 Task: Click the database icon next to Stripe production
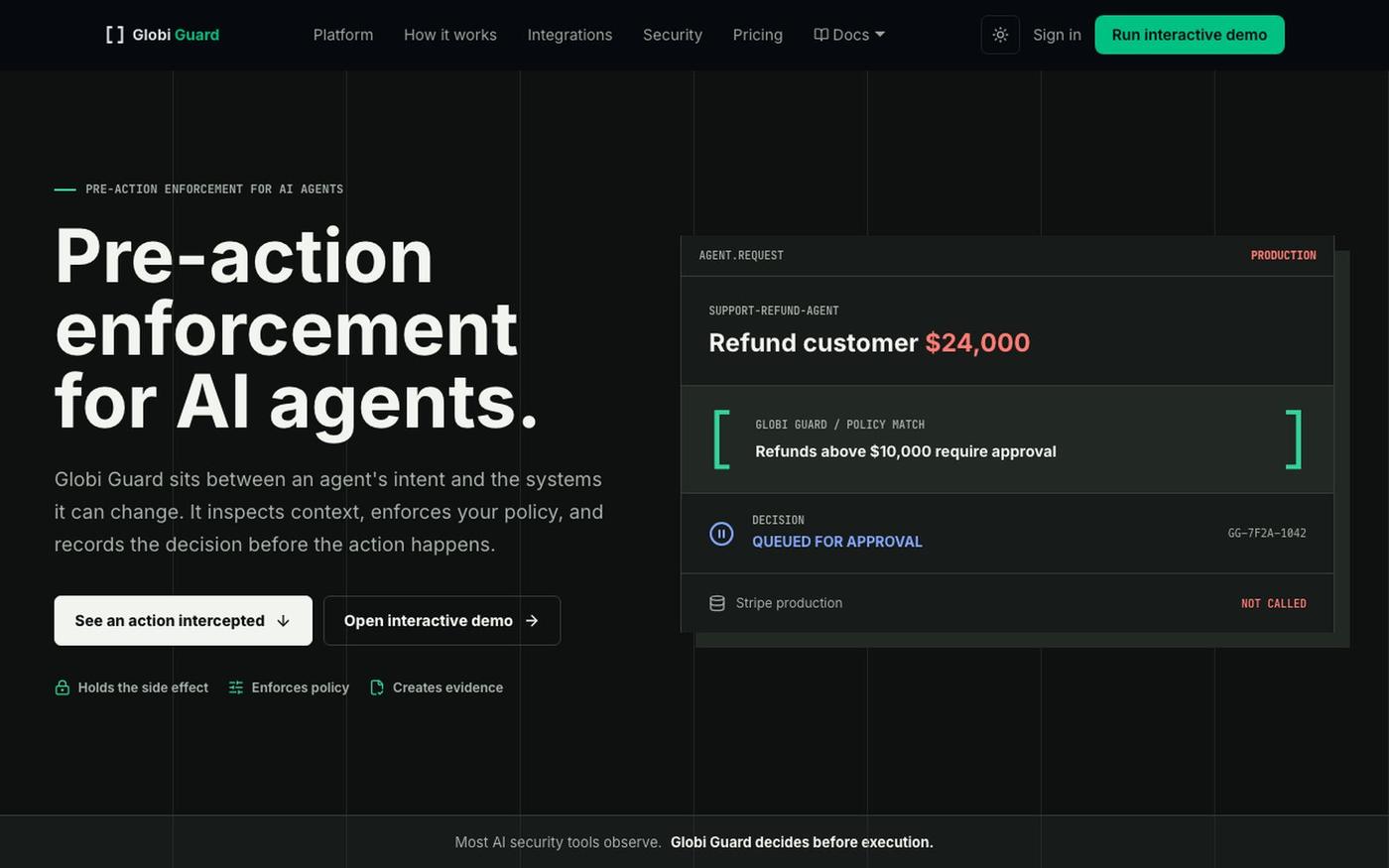click(716, 603)
